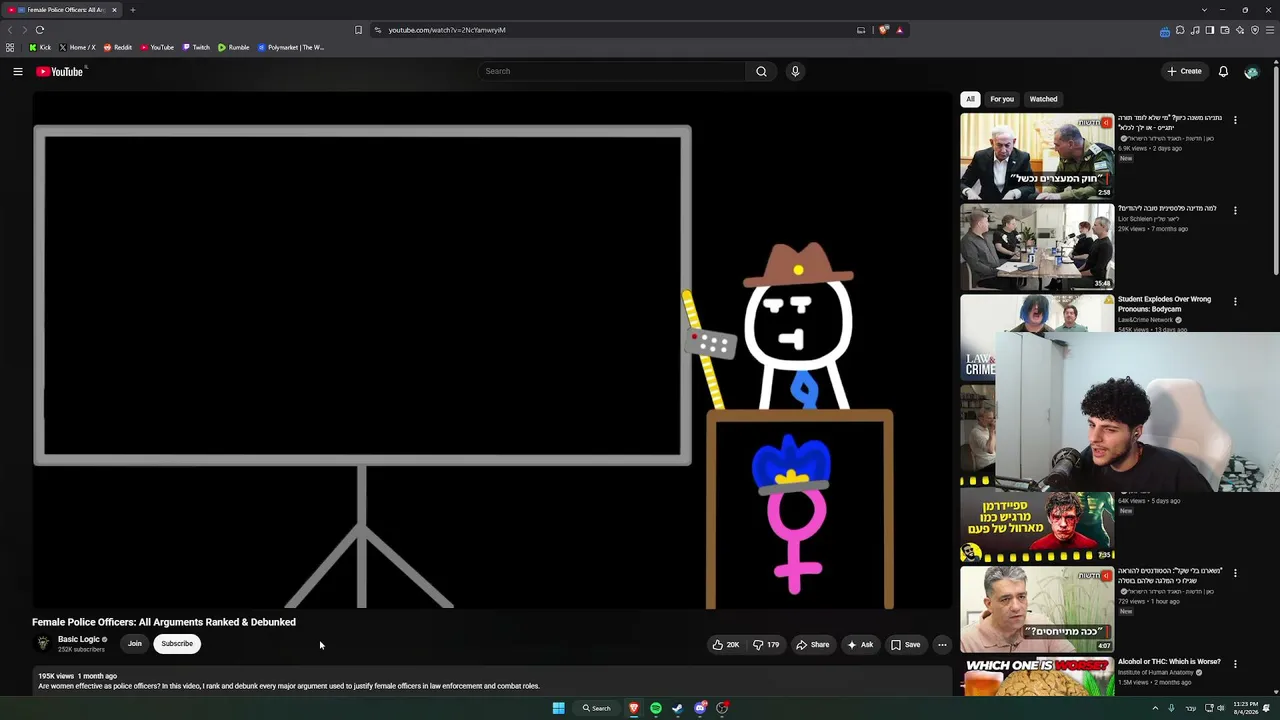Viewport: 1280px width, 720px height.
Task: Open the browser main hamburger menu
Action: (x=1270, y=30)
